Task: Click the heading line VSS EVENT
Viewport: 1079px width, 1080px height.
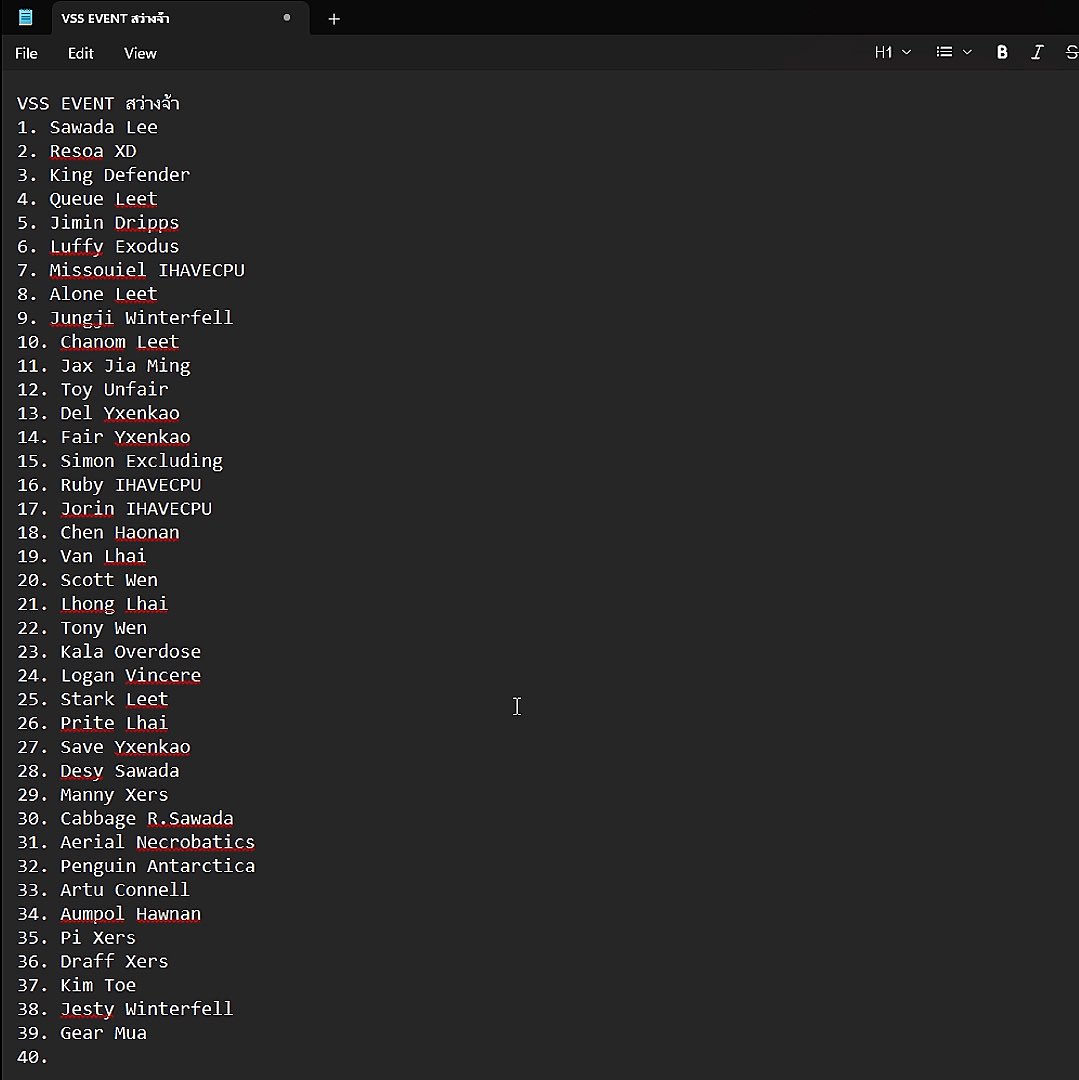Action: click(x=98, y=103)
